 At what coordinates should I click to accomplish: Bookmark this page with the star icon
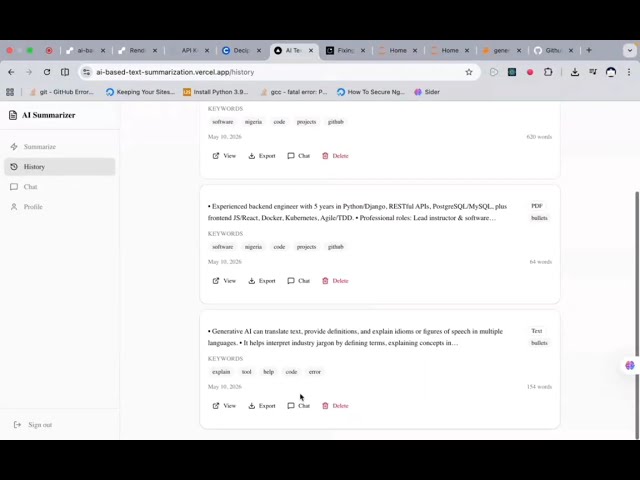pos(469,72)
